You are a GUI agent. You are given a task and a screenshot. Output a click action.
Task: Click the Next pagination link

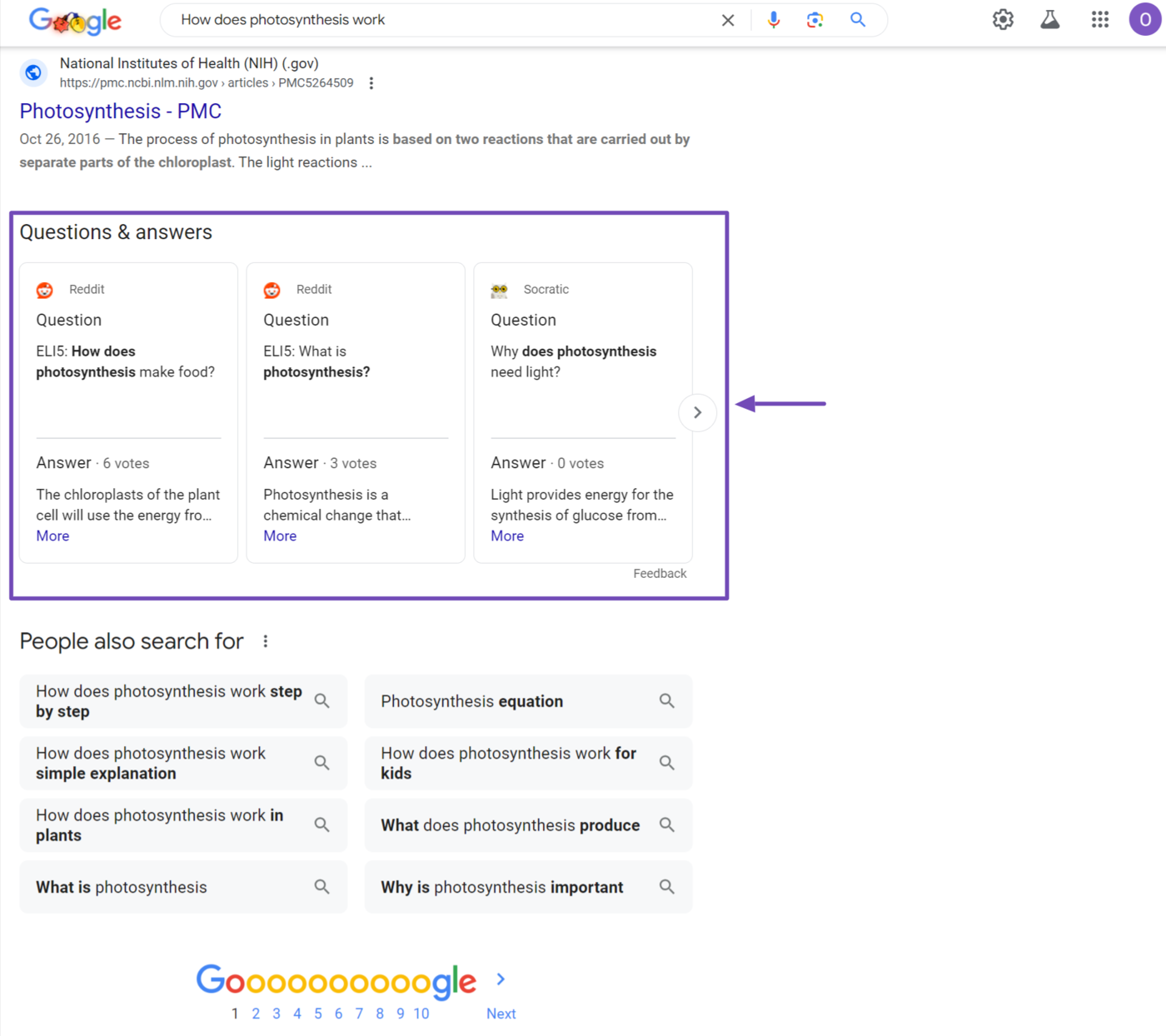(501, 1014)
